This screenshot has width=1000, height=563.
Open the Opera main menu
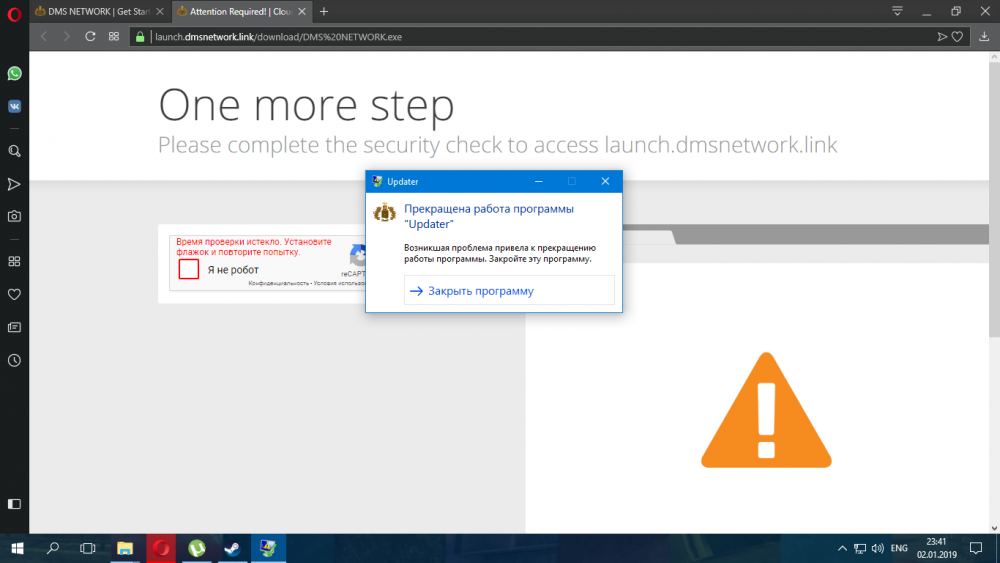13,11
